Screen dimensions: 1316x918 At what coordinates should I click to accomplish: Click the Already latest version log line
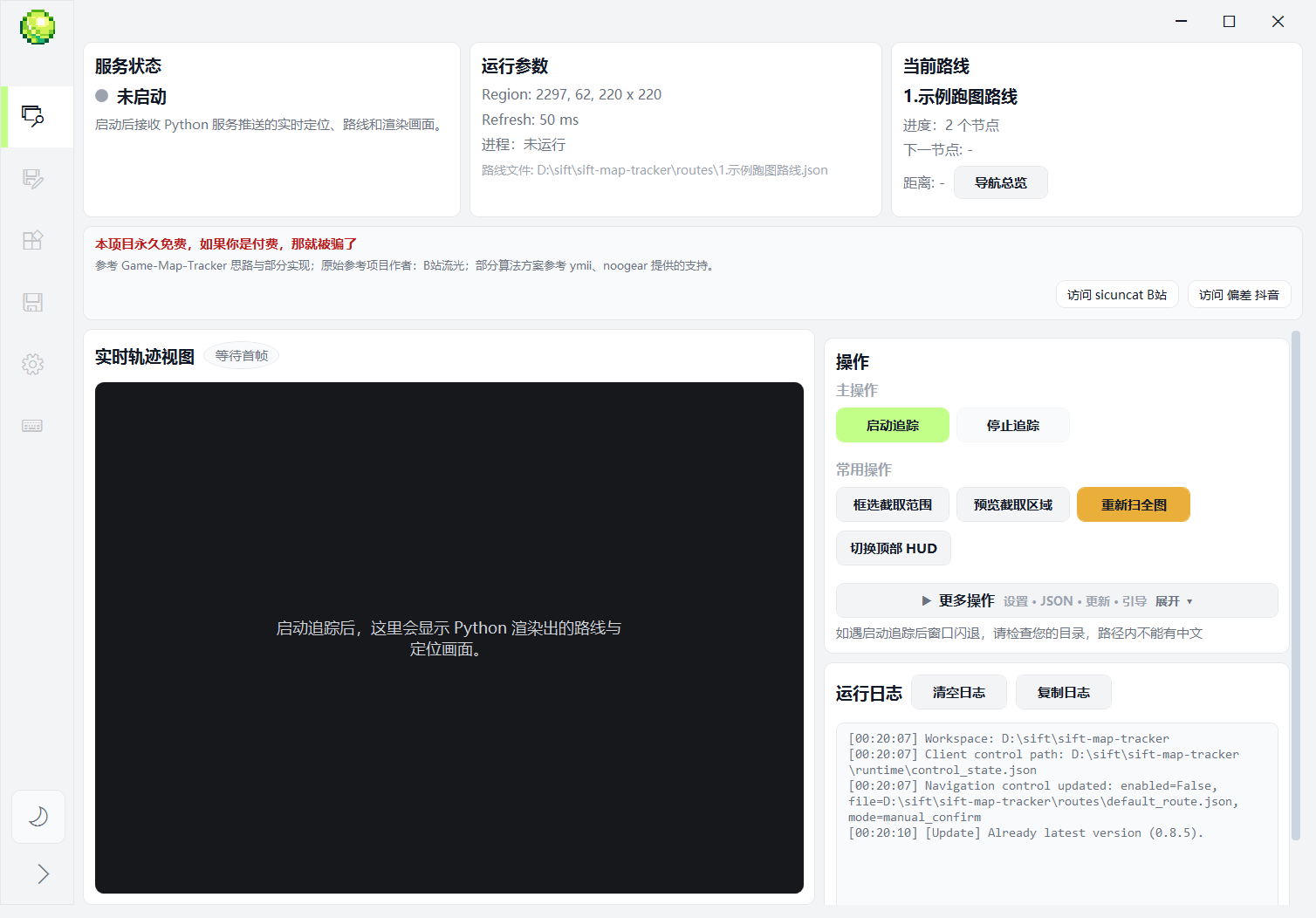pyautogui.click(x=1025, y=832)
